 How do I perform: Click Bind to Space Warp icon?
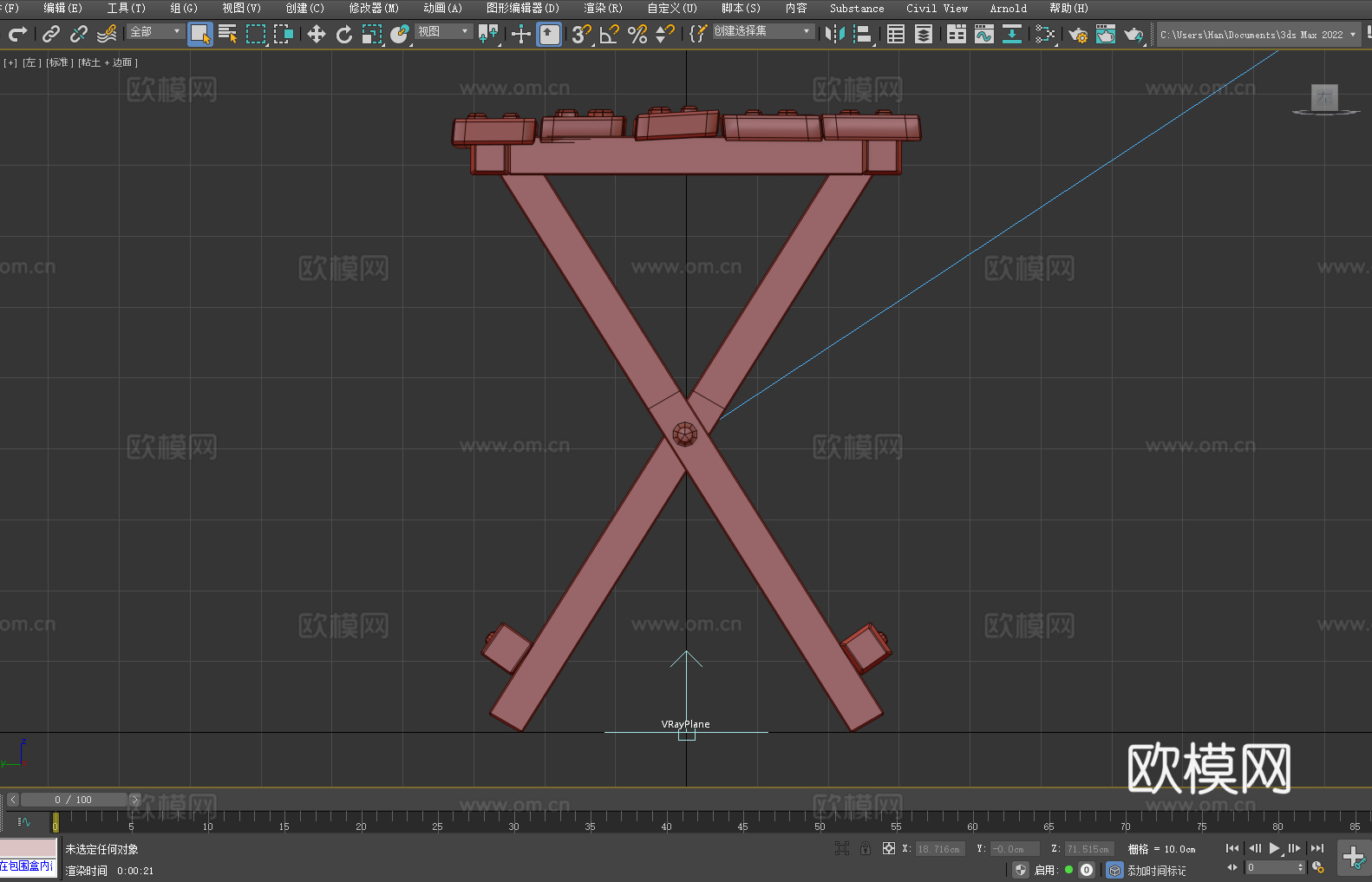(107, 34)
